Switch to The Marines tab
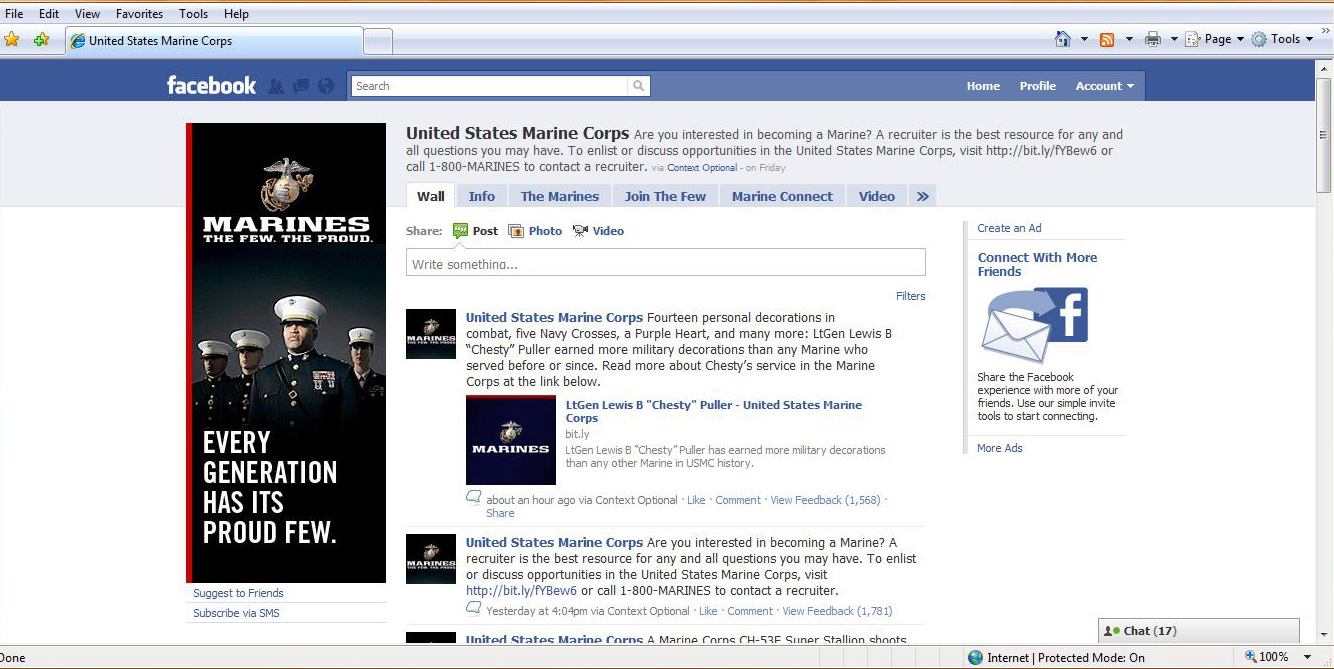 click(560, 196)
